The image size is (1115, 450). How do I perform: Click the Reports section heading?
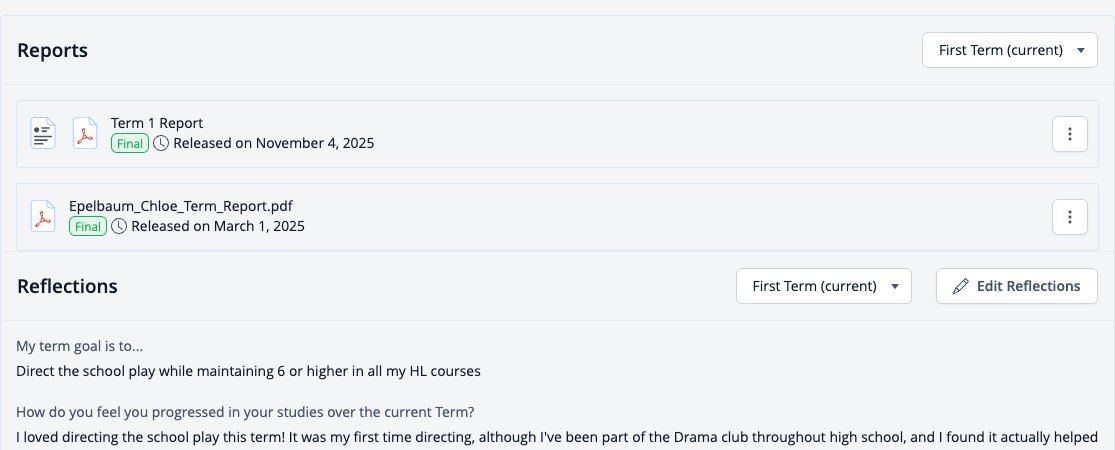point(53,50)
